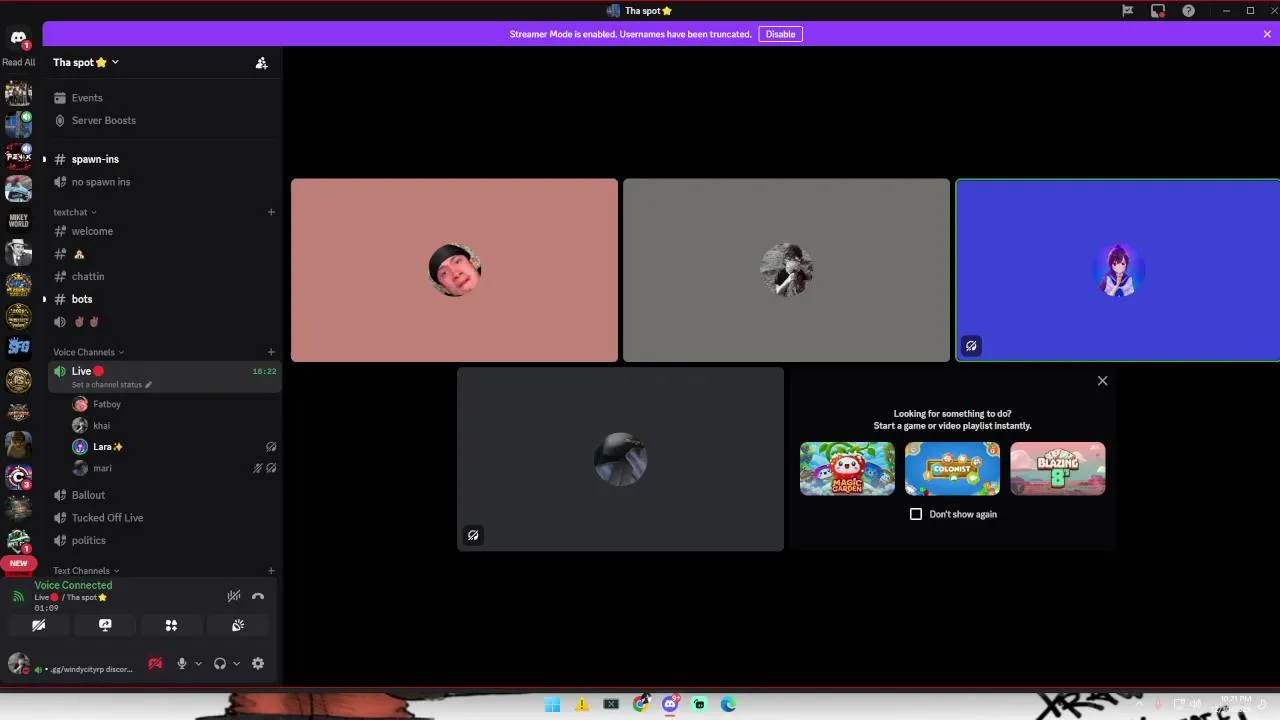
Task: Launch the Colonist activity
Action: click(x=952, y=469)
